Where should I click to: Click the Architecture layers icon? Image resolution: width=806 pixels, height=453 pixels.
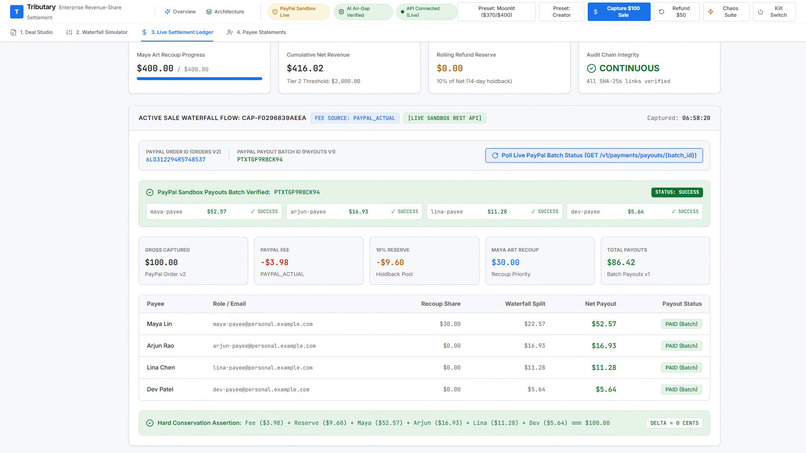click(x=209, y=11)
